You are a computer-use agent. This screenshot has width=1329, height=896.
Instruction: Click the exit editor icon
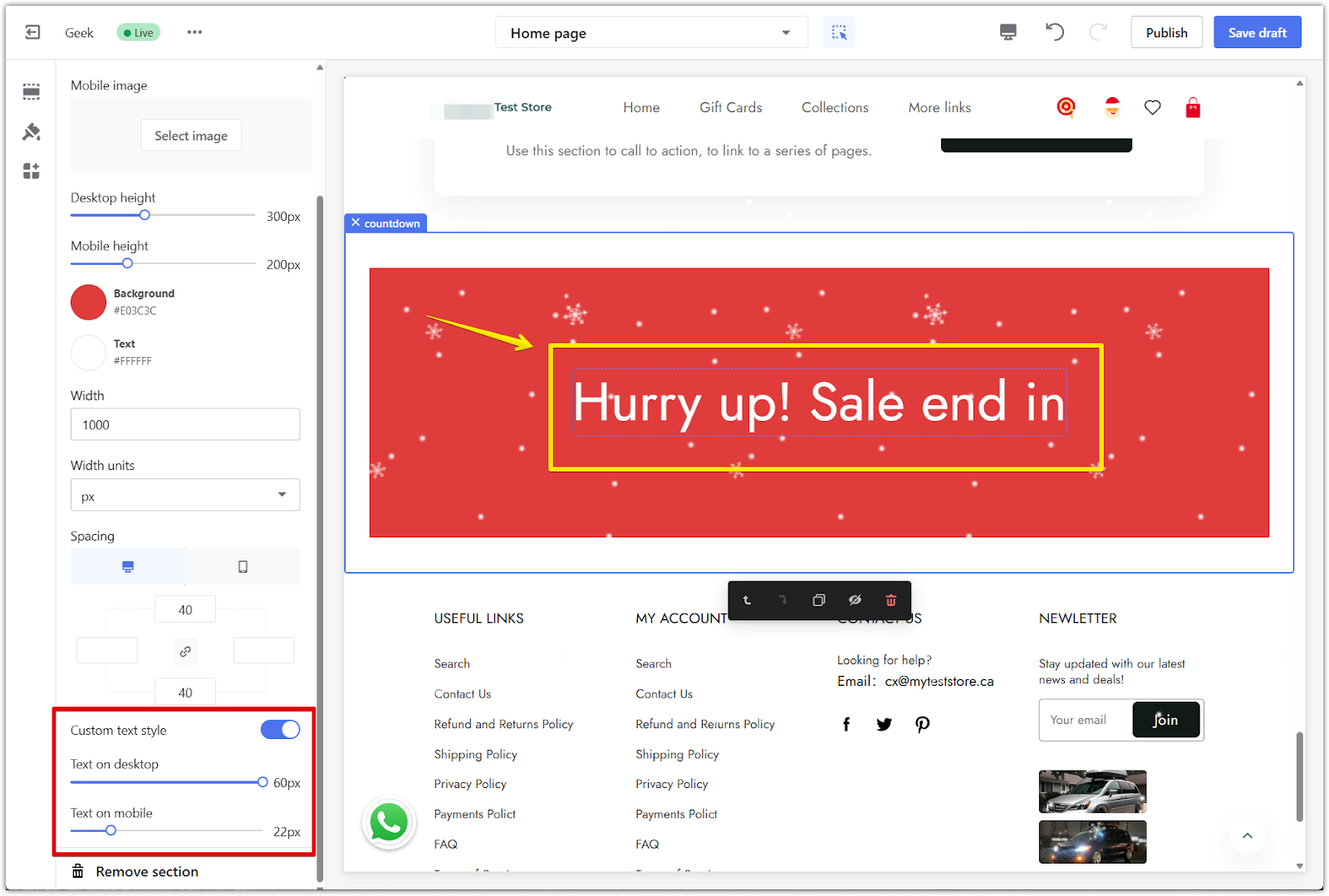[32, 32]
